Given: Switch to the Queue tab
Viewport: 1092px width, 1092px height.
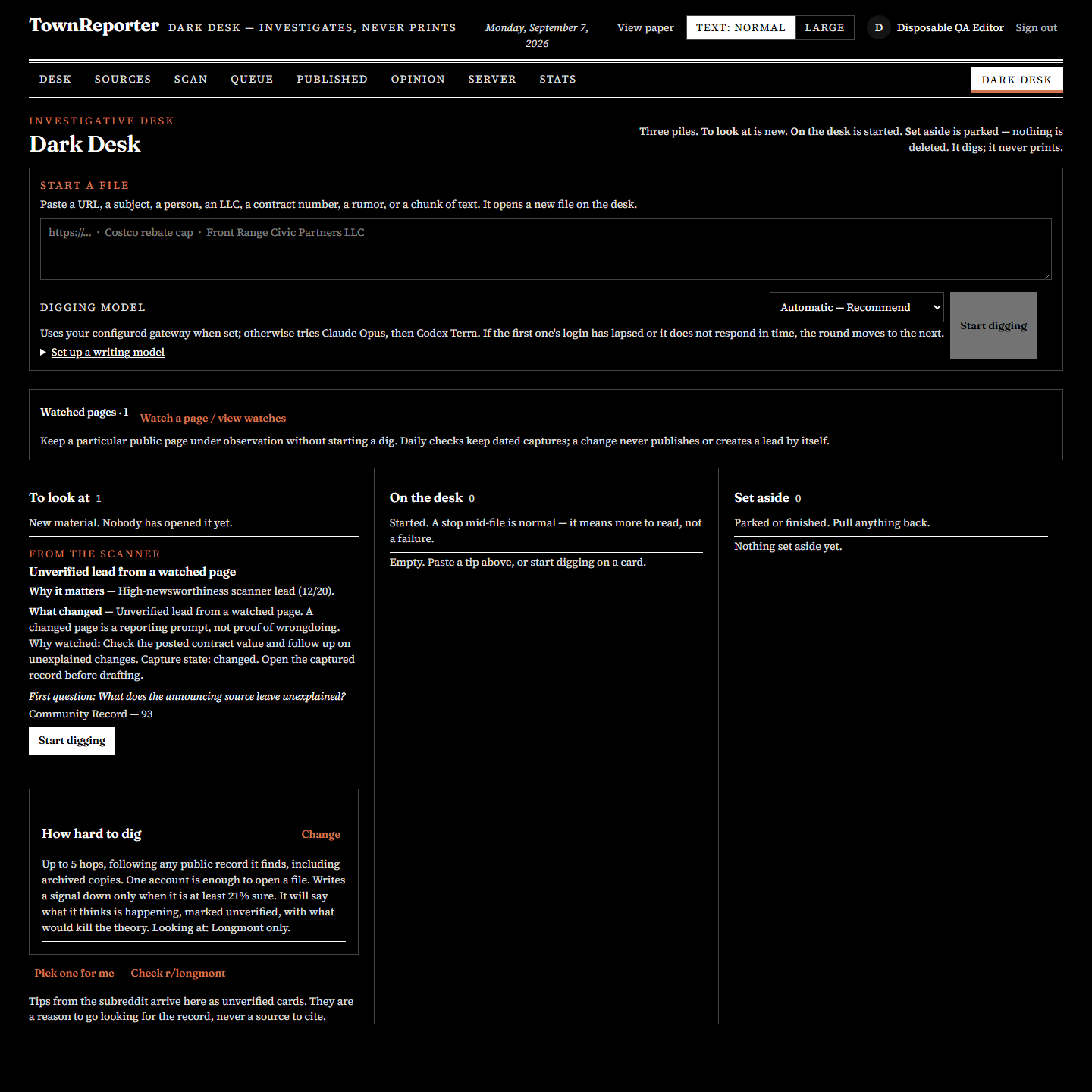Looking at the screenshot, I should (252, 79).
